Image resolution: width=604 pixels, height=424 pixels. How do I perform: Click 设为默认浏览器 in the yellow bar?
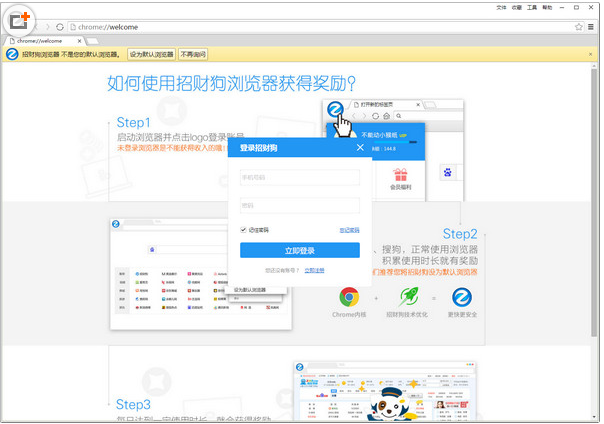point(152,55)
